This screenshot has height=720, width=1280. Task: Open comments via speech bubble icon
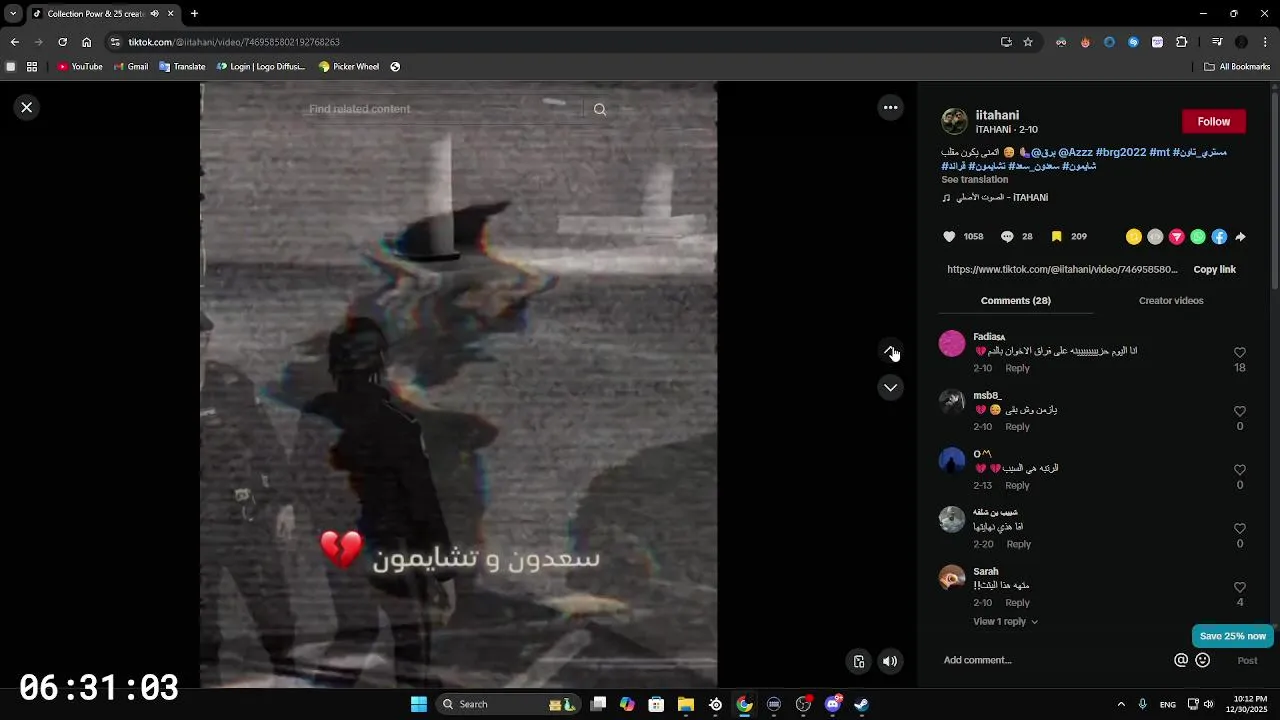(1007, 237)
